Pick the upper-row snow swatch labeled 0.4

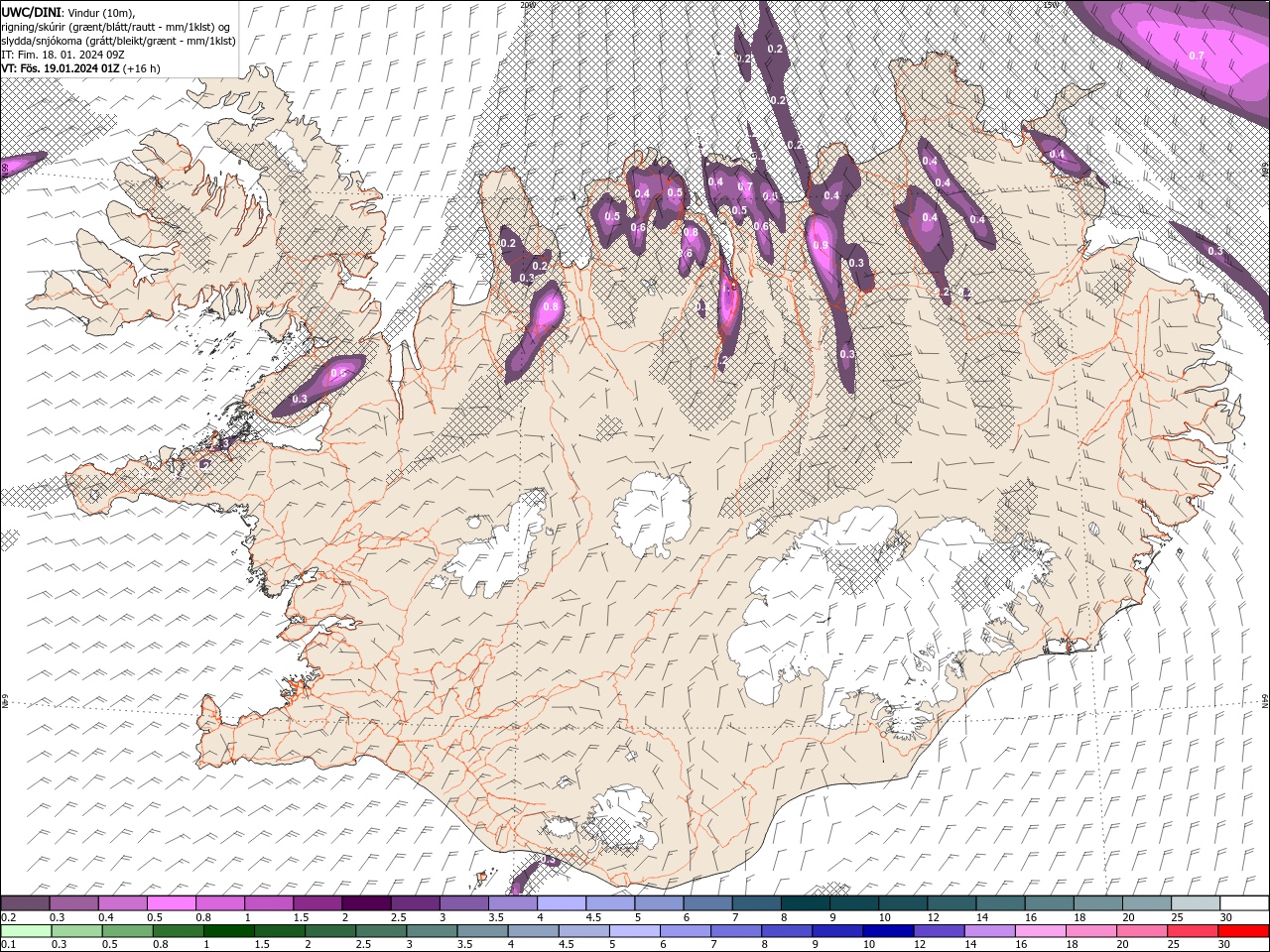(x=122, y=903)
